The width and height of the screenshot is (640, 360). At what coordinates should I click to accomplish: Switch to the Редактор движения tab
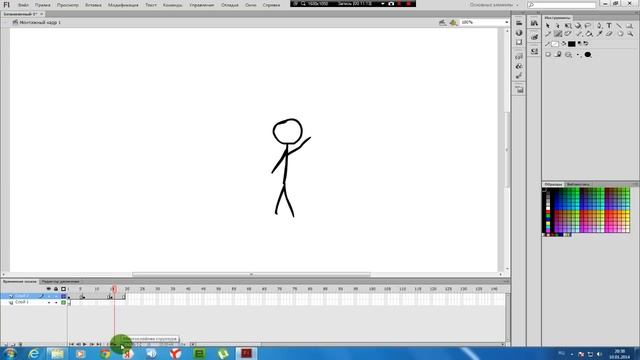pos(60,282)
